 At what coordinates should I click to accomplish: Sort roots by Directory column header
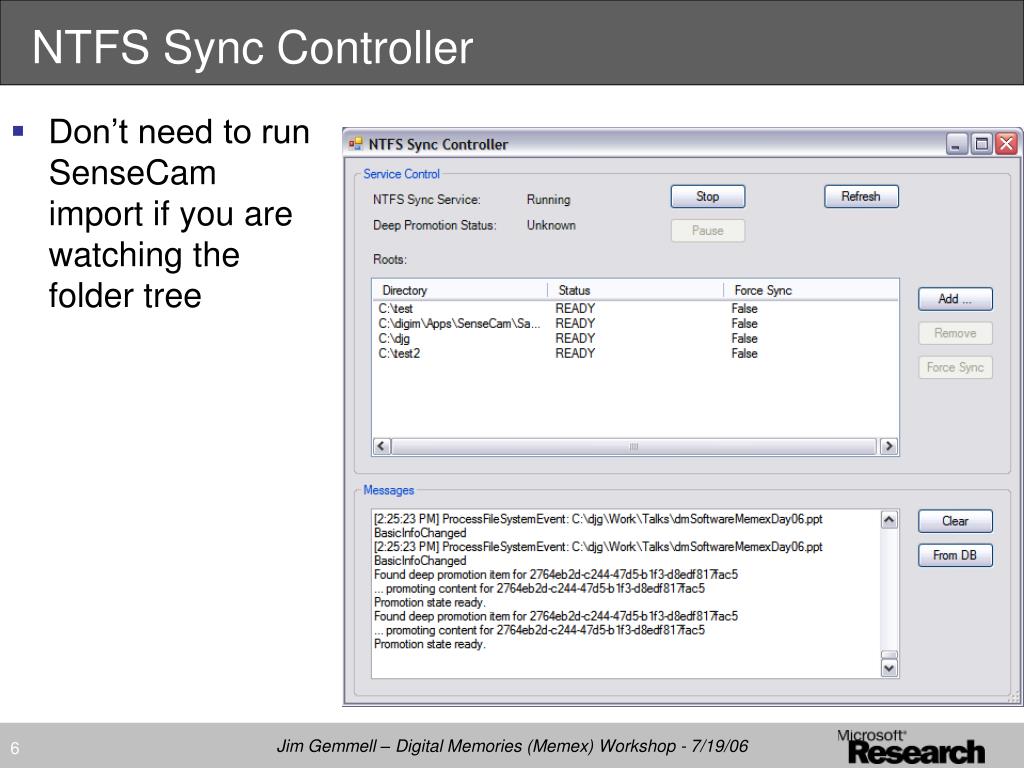[460, 290]
